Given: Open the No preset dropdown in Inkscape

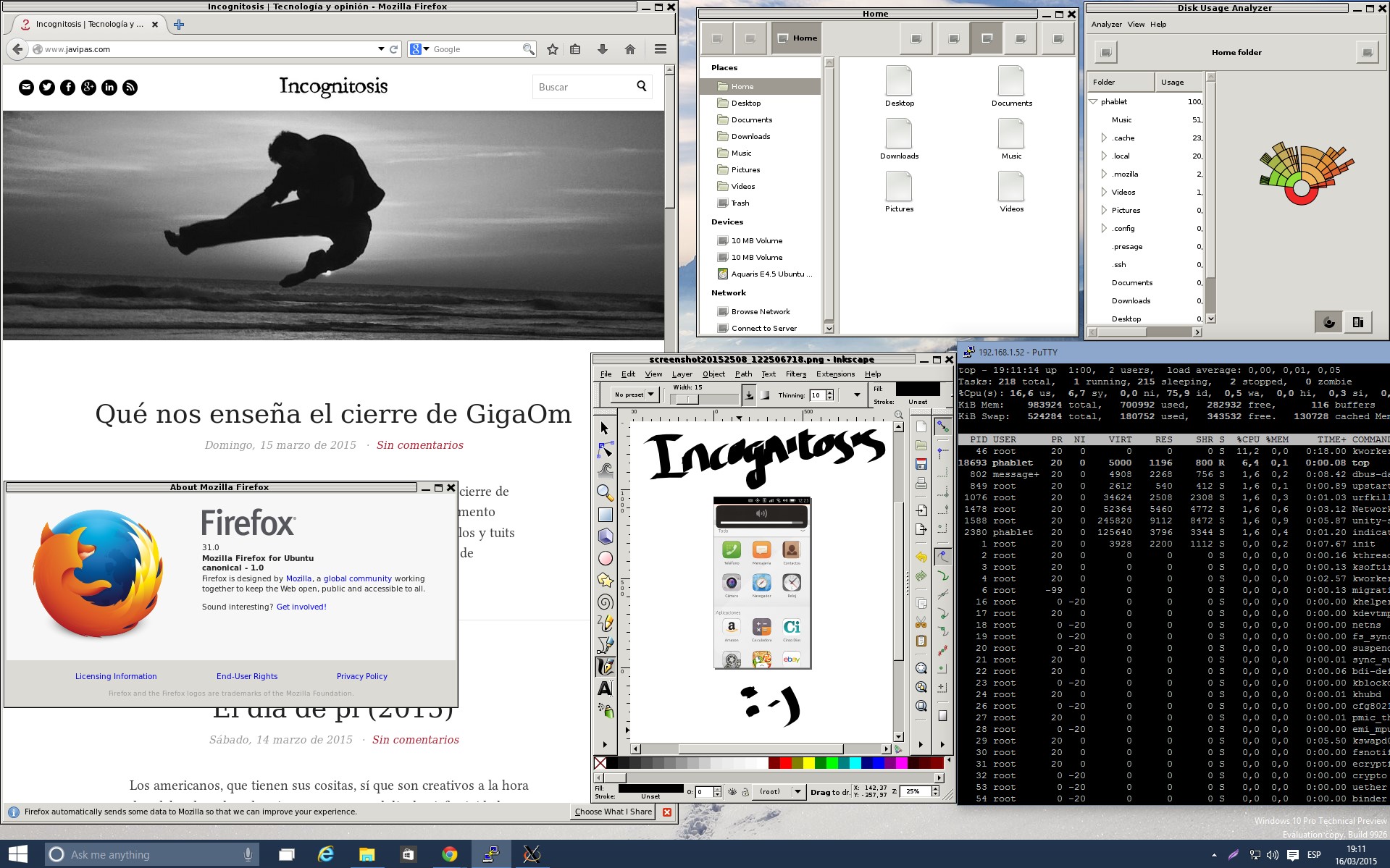Looking at the screenshot, I should [634, 395].
